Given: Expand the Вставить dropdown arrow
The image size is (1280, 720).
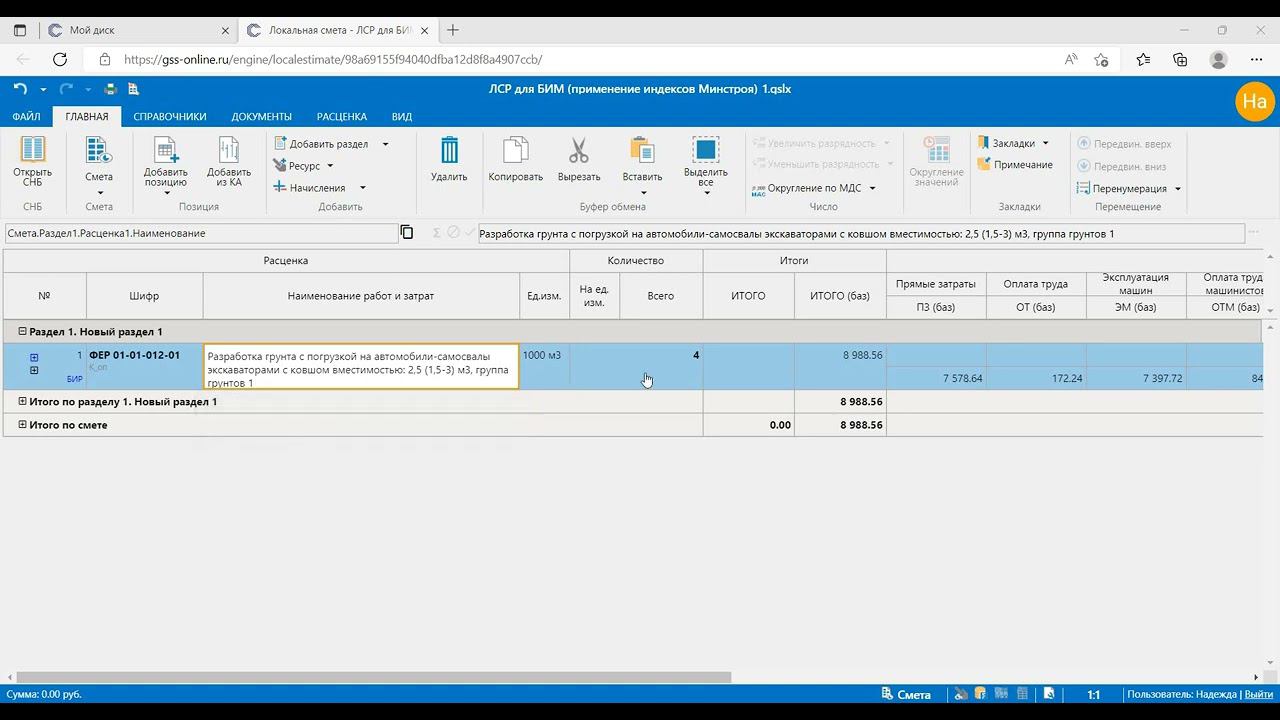Looking at the screenshot, I should tap(643, 193).
